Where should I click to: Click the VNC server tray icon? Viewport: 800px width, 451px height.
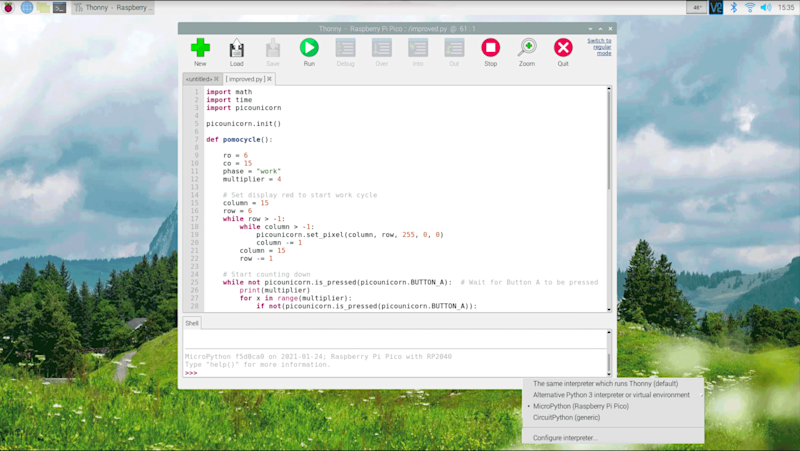[716, 8]
